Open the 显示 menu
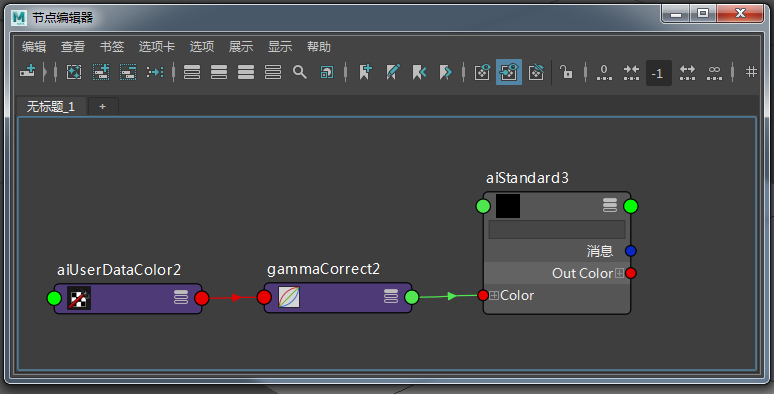The height and width of the screenshot is (394, 774). tap(280, 47)
